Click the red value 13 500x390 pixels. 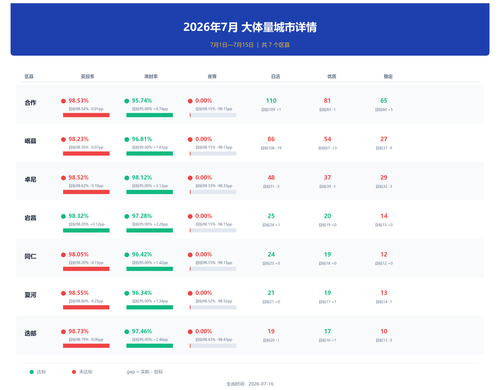click(x=384, y=293)
